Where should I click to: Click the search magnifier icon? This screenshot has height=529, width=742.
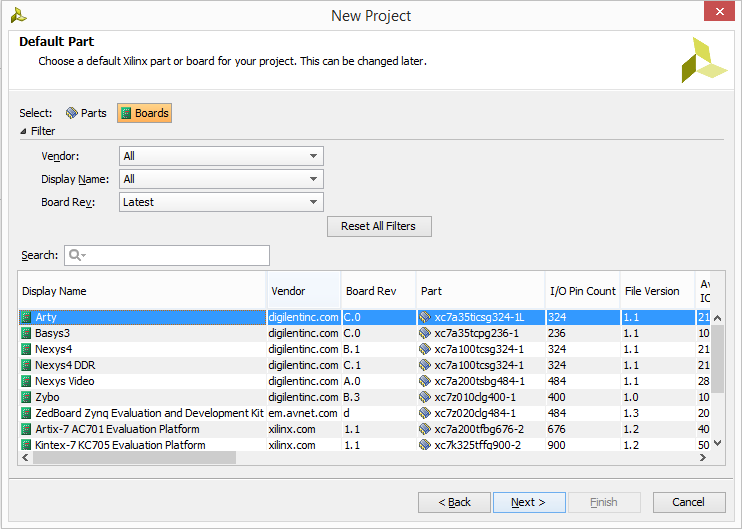click(76, 256)
